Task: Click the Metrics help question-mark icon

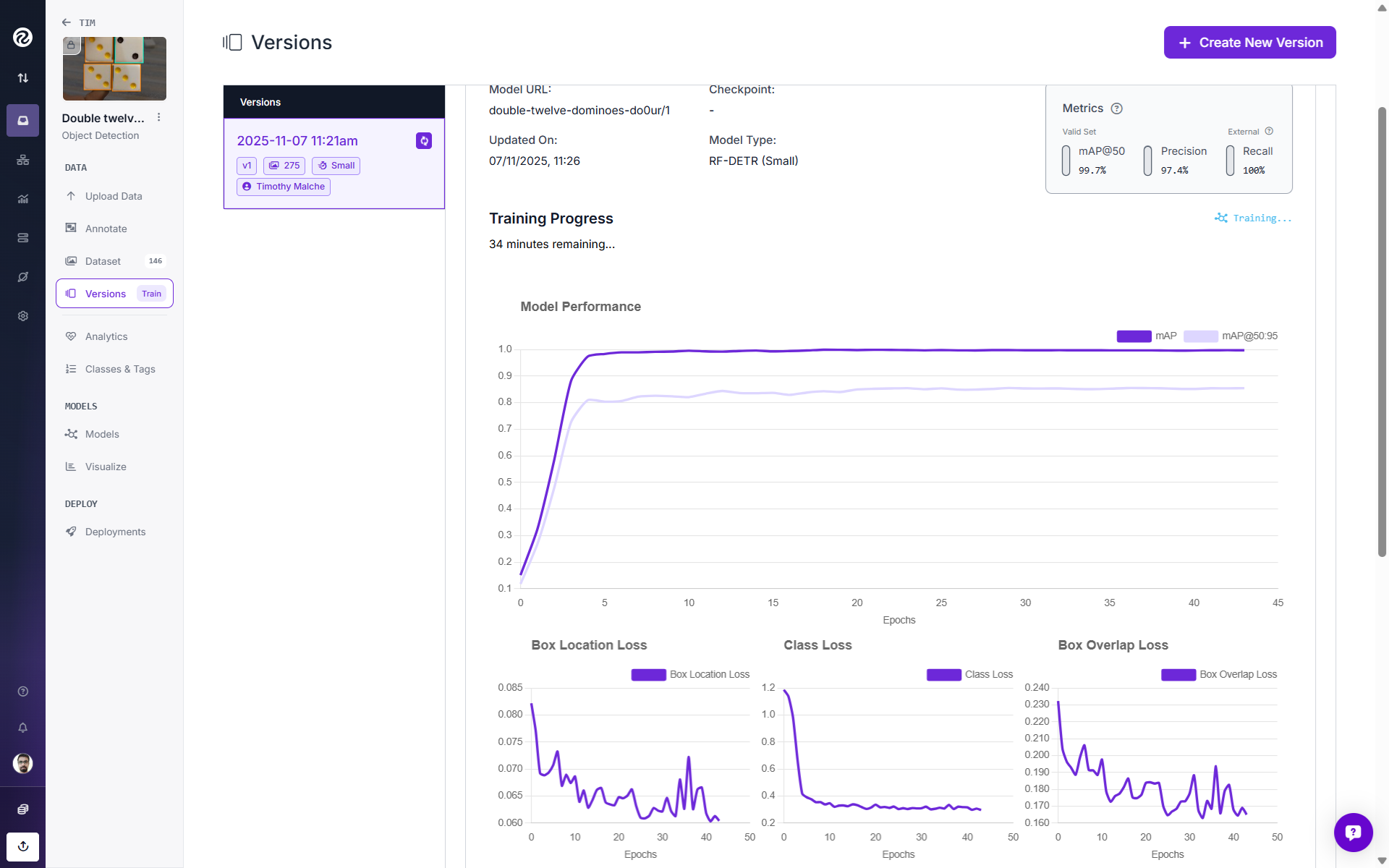Action: coord(1116,109)
